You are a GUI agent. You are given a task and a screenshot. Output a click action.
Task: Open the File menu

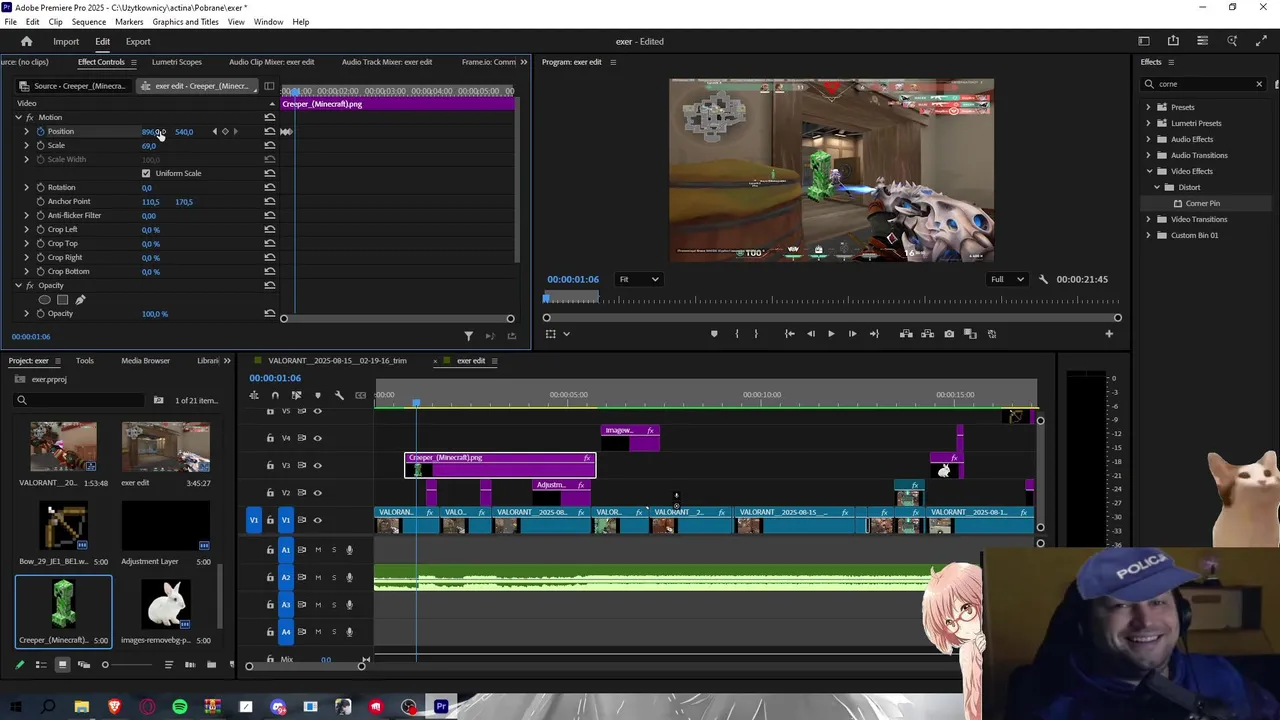10,22
